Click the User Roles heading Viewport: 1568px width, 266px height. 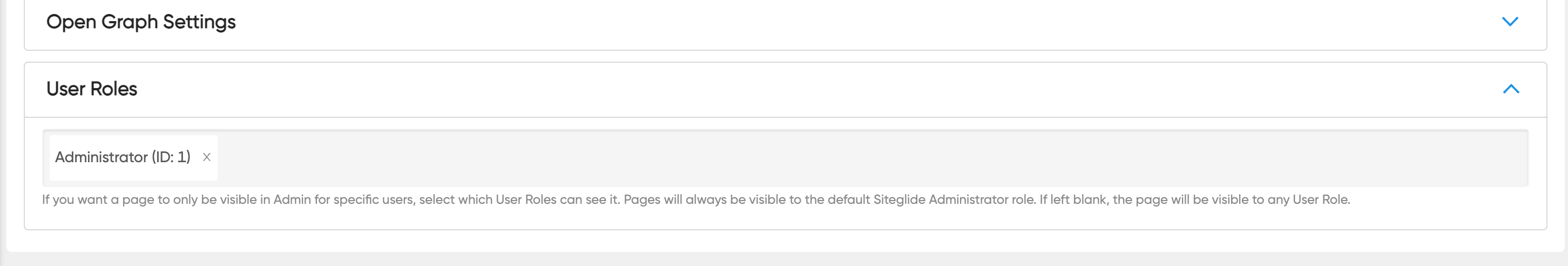[x=92, y=89]
